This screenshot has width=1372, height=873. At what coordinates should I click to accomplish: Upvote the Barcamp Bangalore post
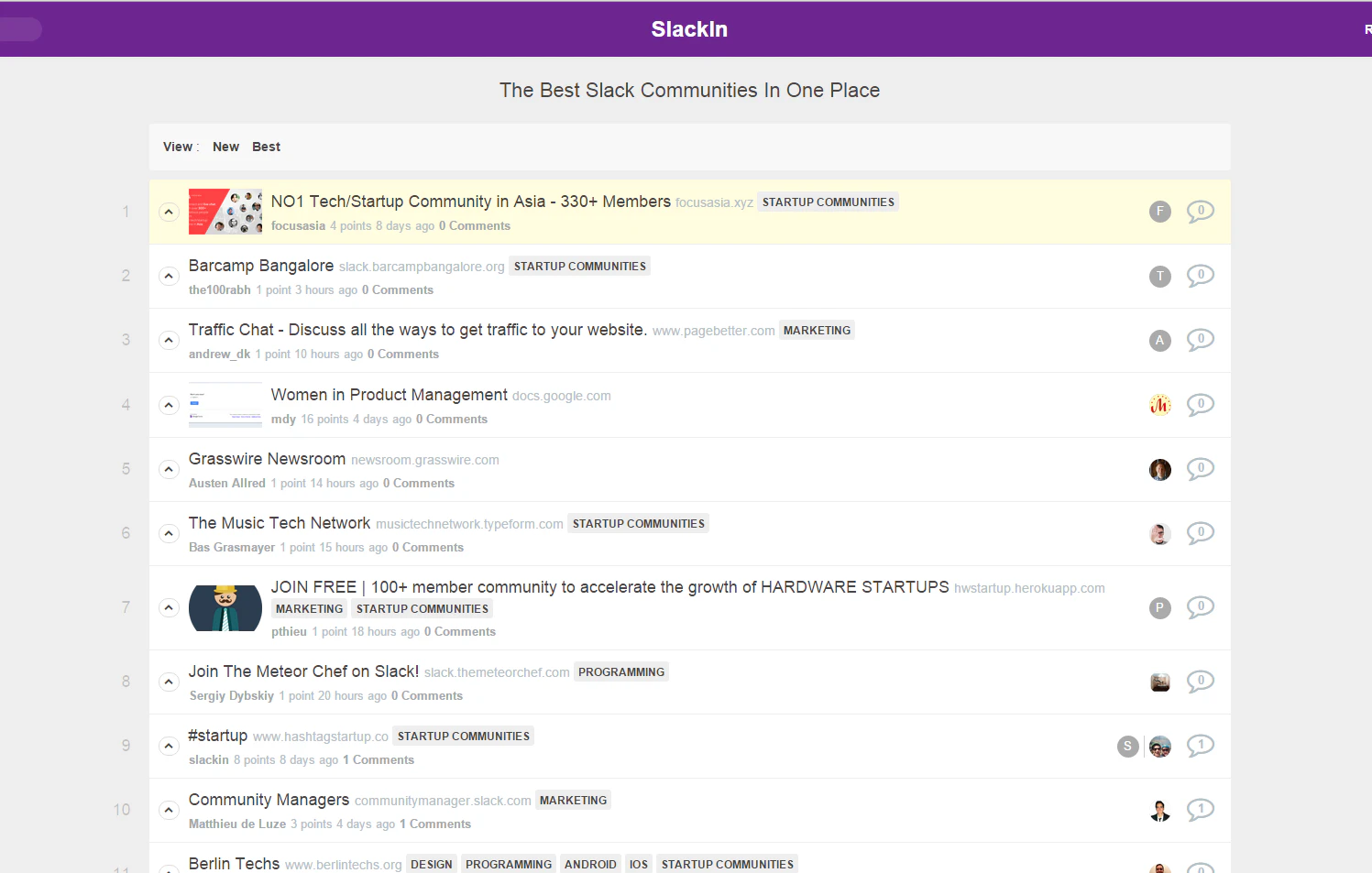click(169, 276)
